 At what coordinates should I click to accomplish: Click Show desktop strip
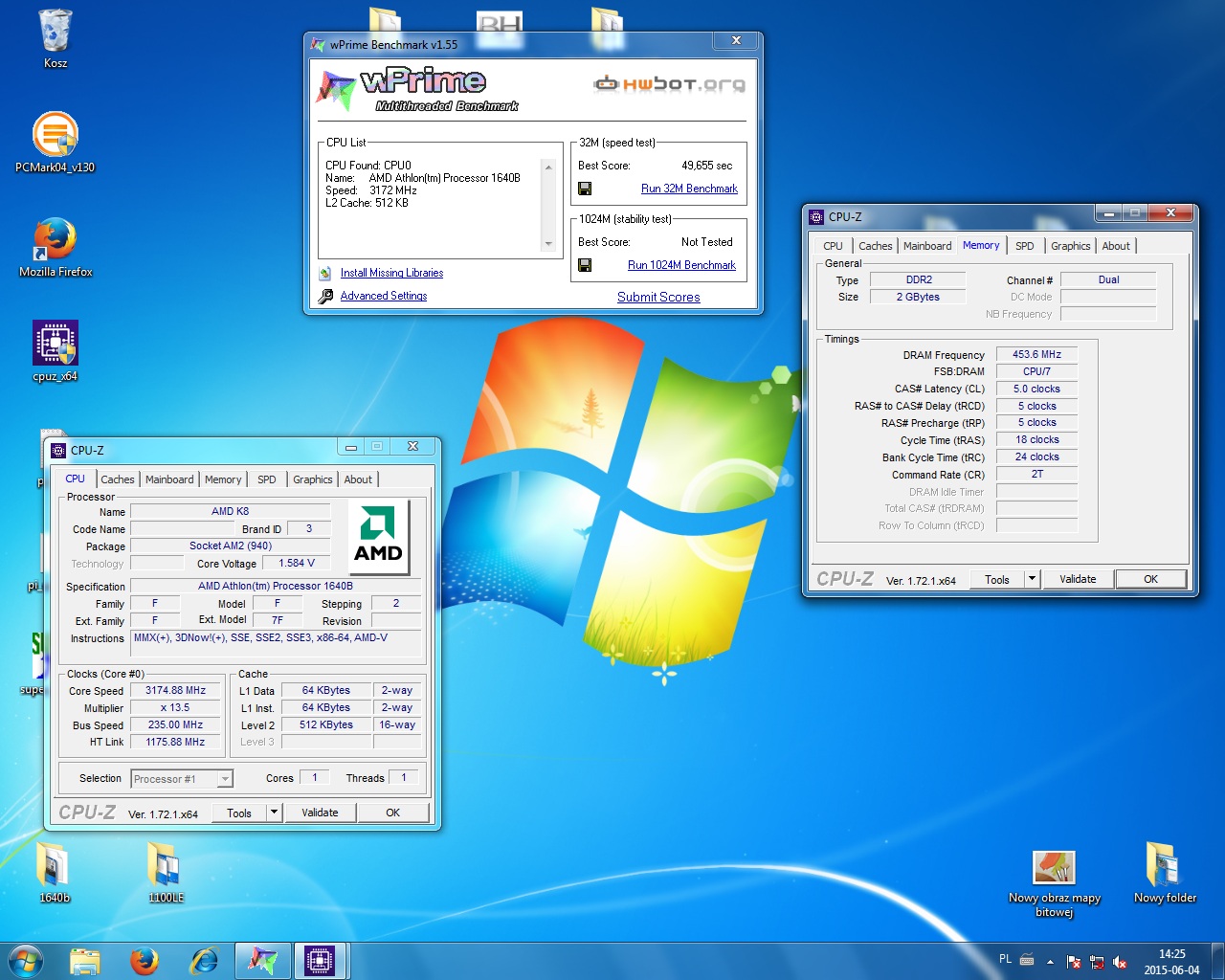(1217, 961)
